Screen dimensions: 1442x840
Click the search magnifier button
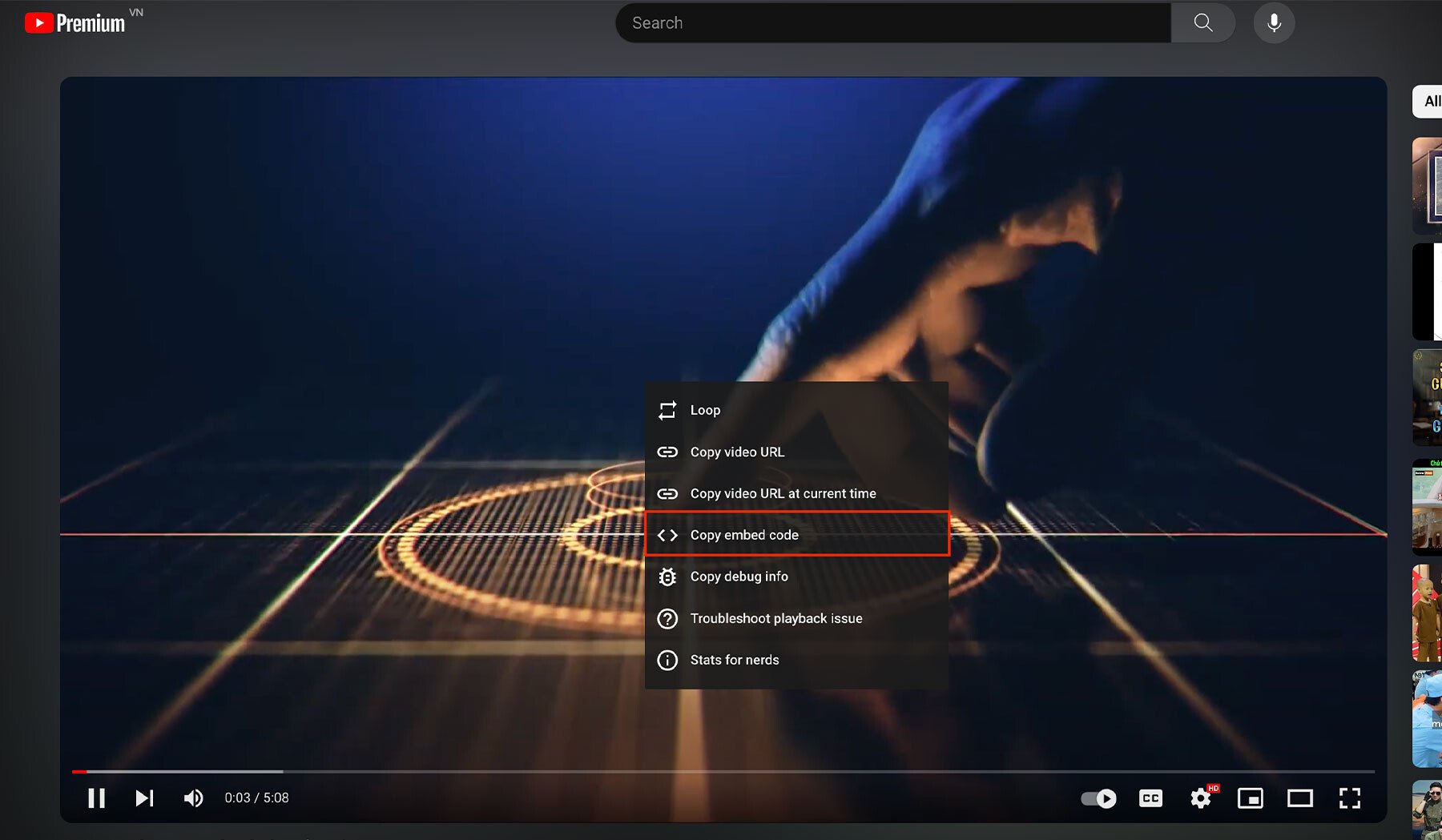[1202, 22]
